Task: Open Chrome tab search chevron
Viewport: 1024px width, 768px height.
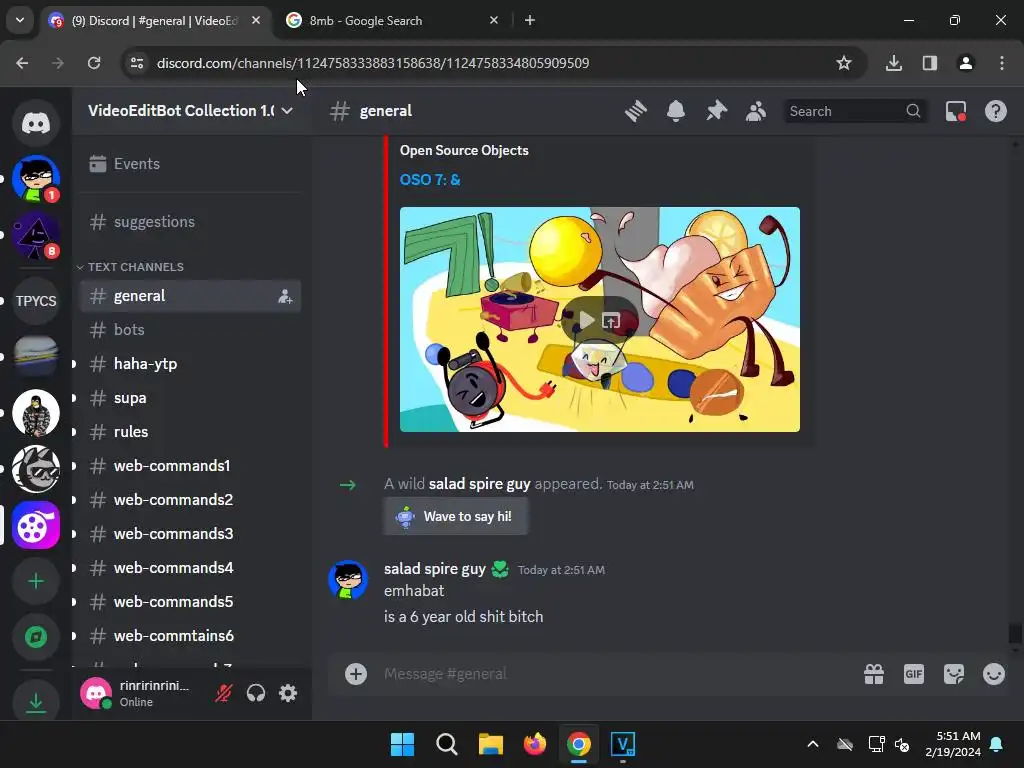Action: click(20, 20)
